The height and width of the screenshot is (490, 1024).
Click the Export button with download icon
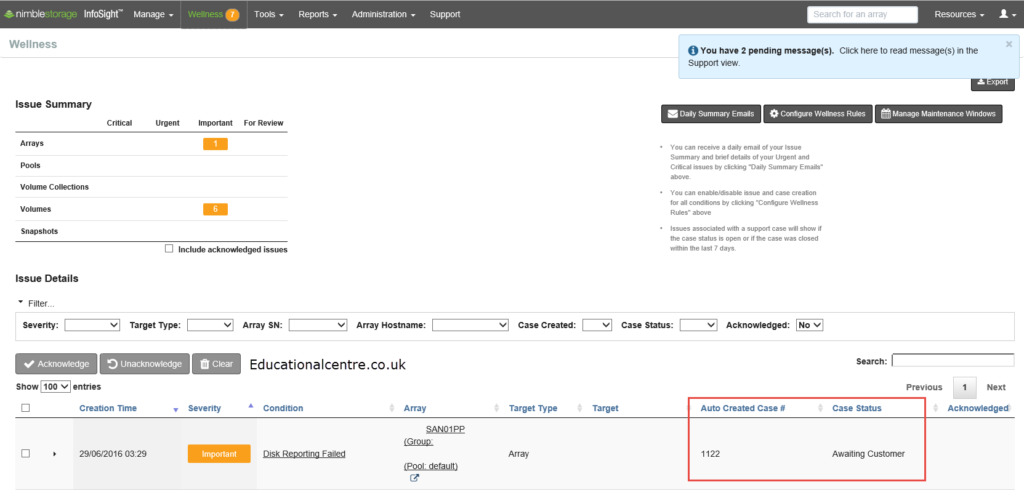(993, 82)
